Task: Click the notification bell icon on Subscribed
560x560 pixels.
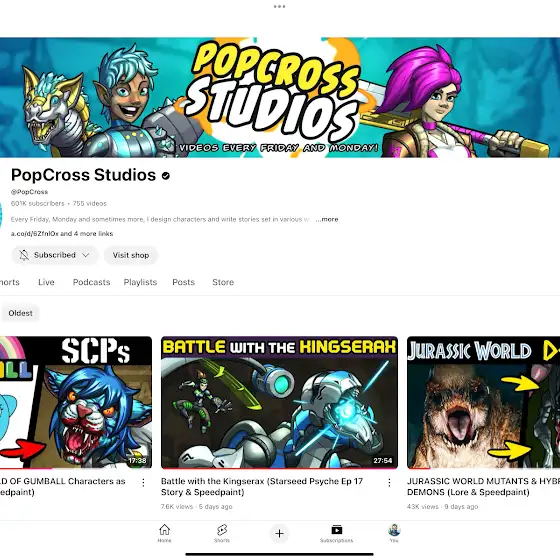Action: point(24,255)
